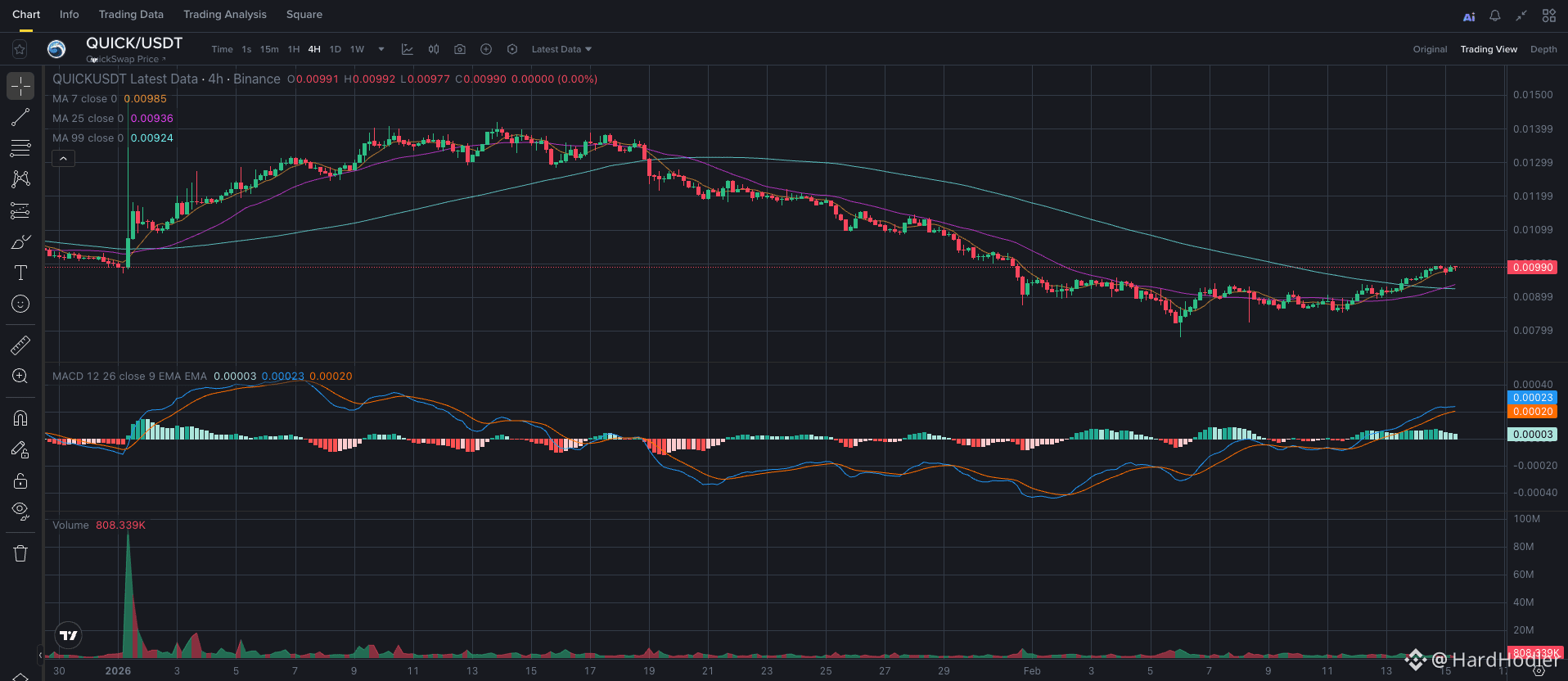Open the technical indicators menu
Viewport: 1568px width, 681px height.
pyautogui.click(x=408, y=49)
